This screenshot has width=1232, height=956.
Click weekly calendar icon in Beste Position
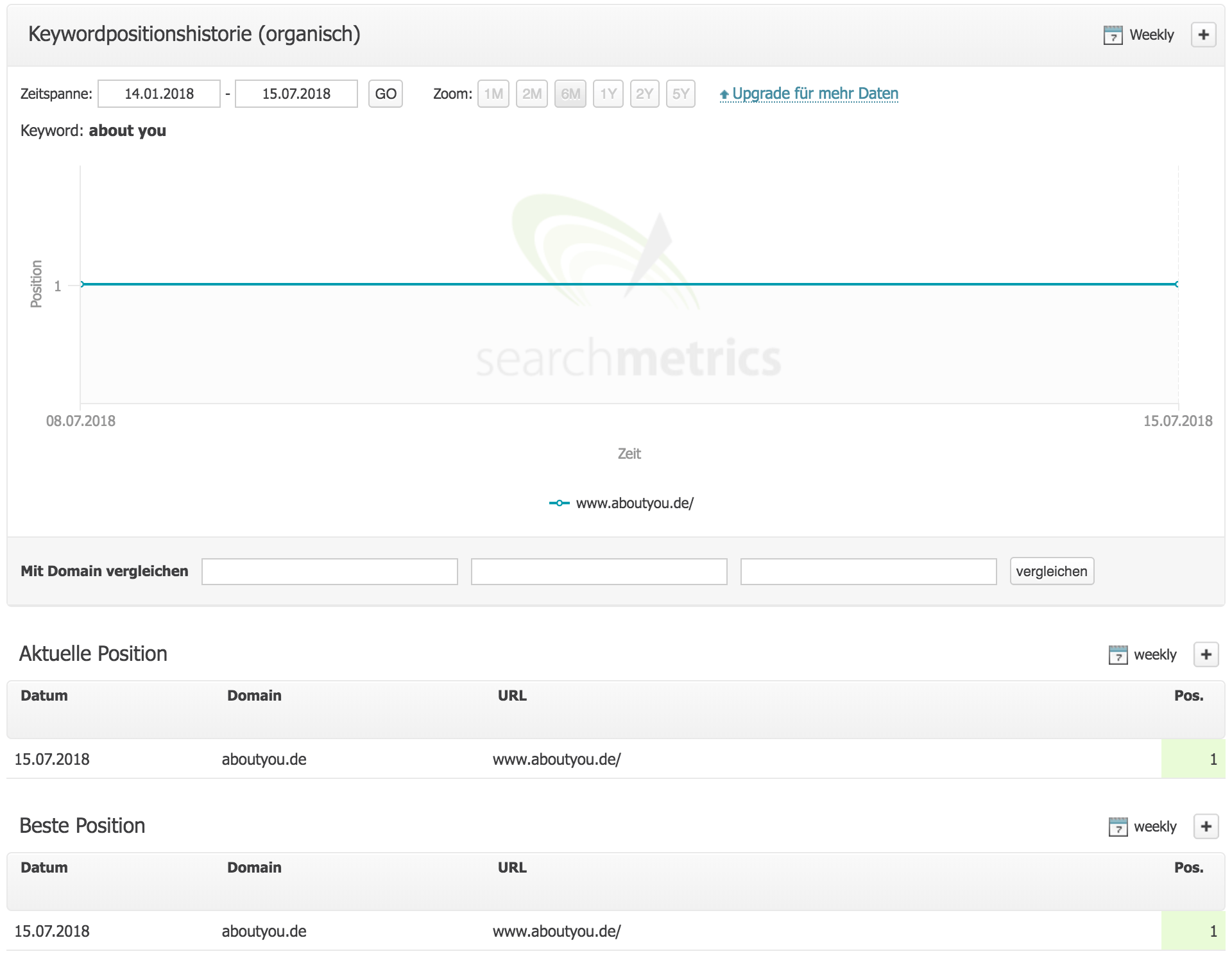coord(1118,827)
